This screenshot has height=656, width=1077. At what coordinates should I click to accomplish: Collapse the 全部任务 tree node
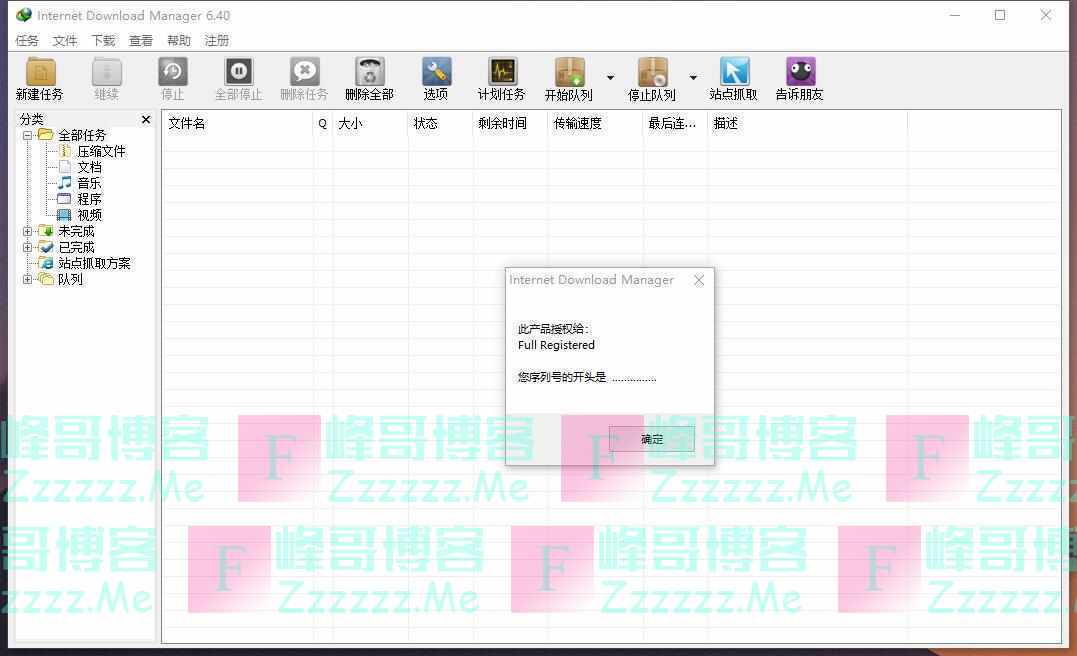pyautogui.click(x=28, y=135)
